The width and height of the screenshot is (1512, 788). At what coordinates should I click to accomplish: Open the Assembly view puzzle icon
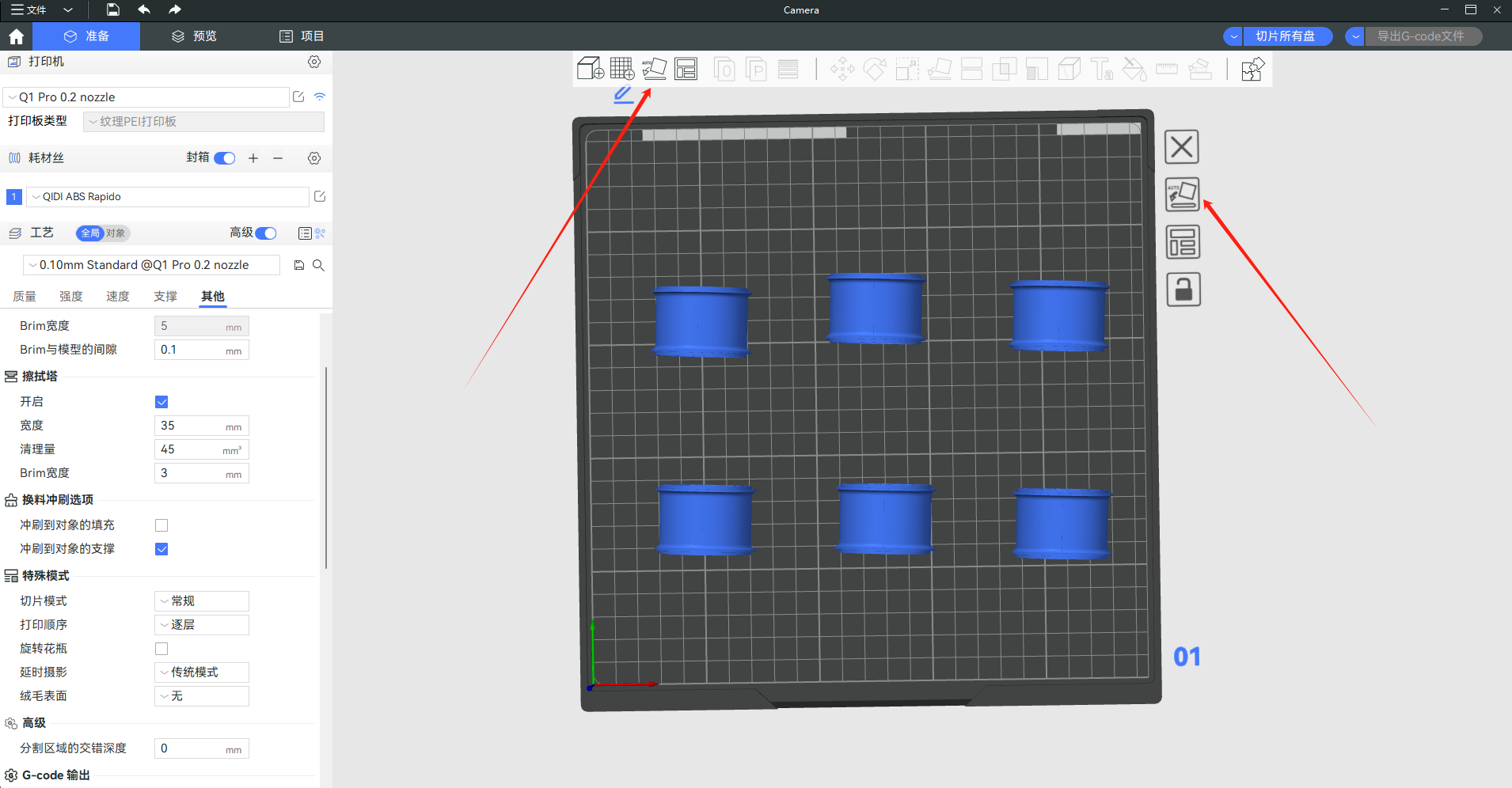(1252, 70)
